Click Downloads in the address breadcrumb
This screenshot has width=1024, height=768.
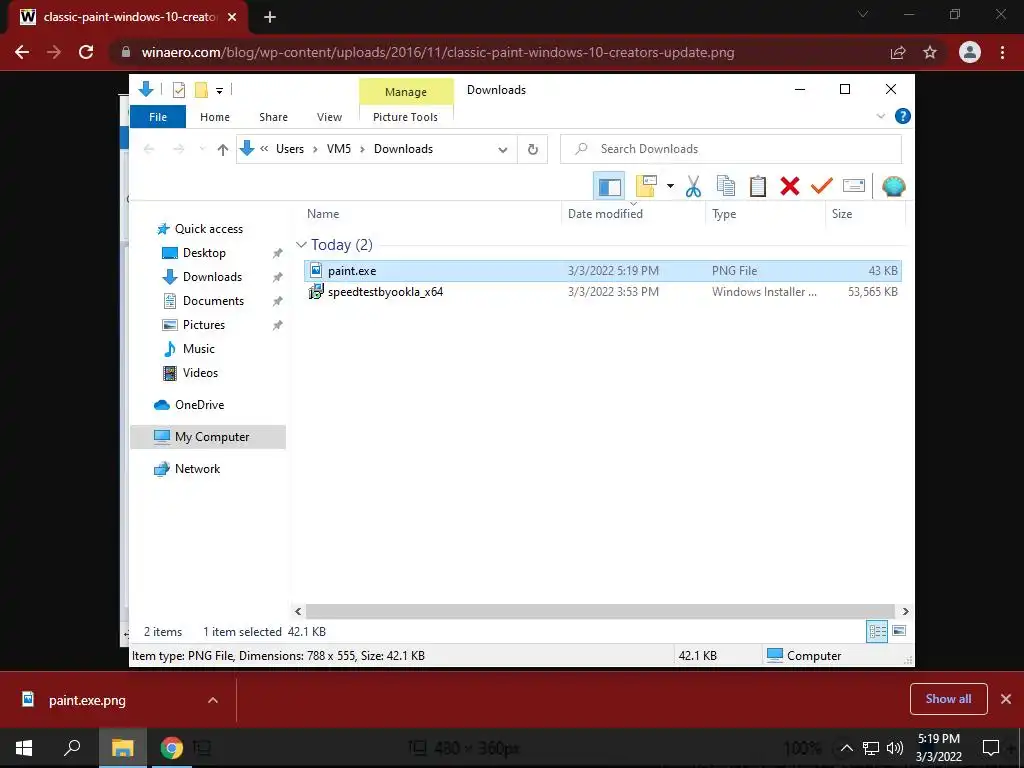[x=404, y=149]
